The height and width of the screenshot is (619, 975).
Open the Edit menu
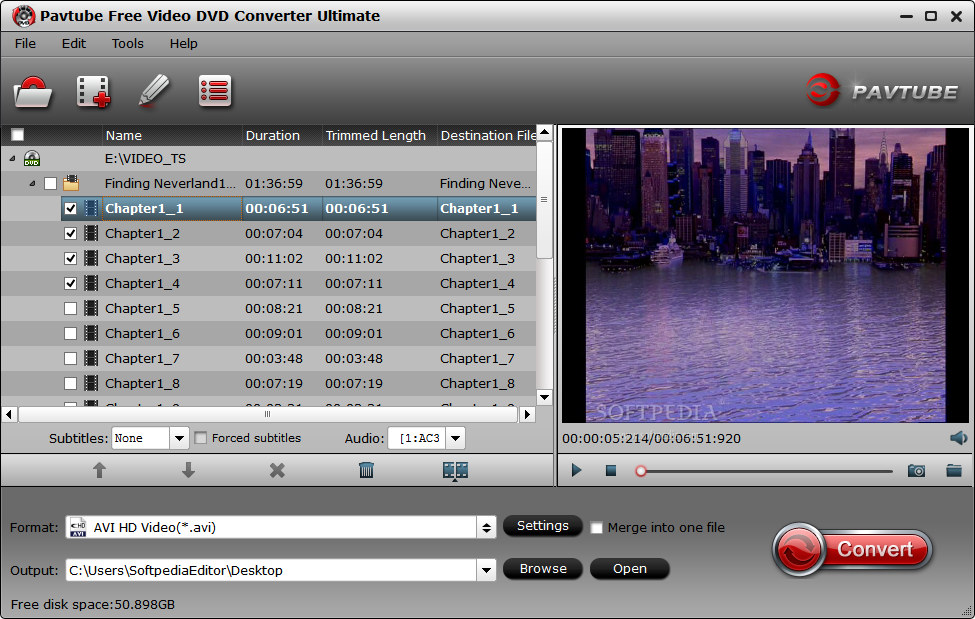(73, 44)
